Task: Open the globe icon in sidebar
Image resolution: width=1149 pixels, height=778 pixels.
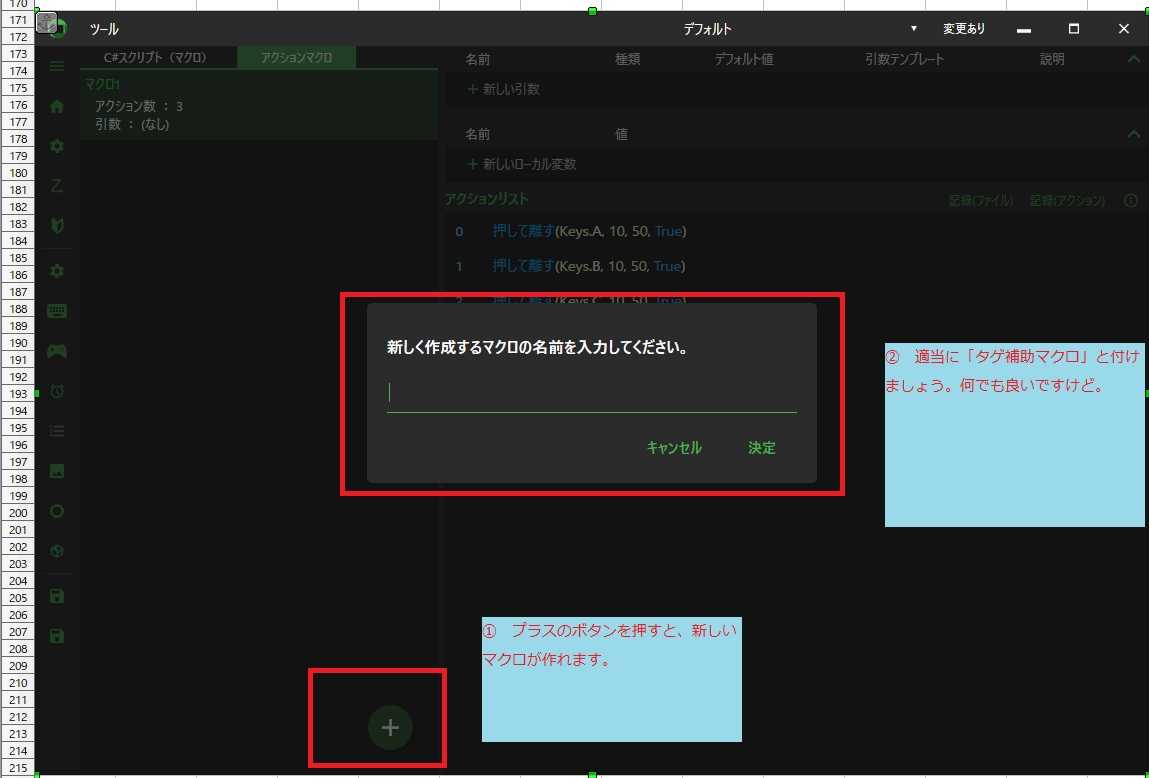Action: [56, 551]
